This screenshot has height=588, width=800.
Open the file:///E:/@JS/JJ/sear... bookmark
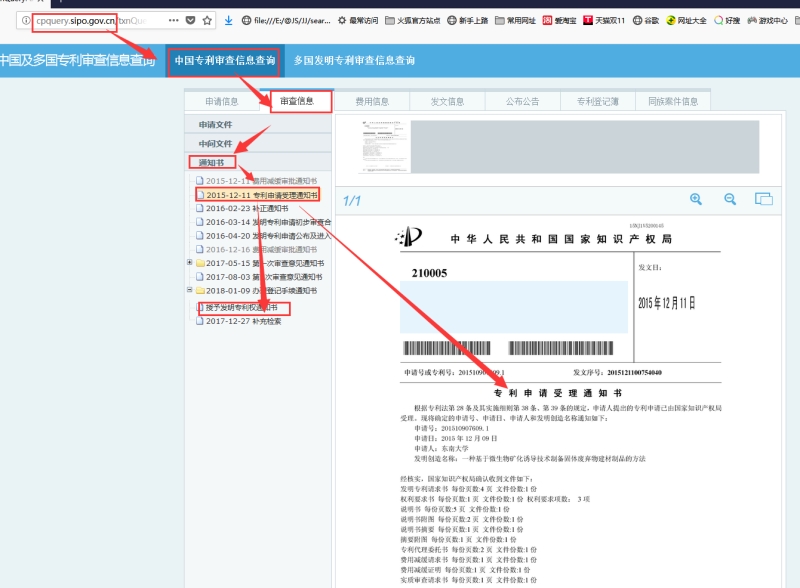[286, 20]
